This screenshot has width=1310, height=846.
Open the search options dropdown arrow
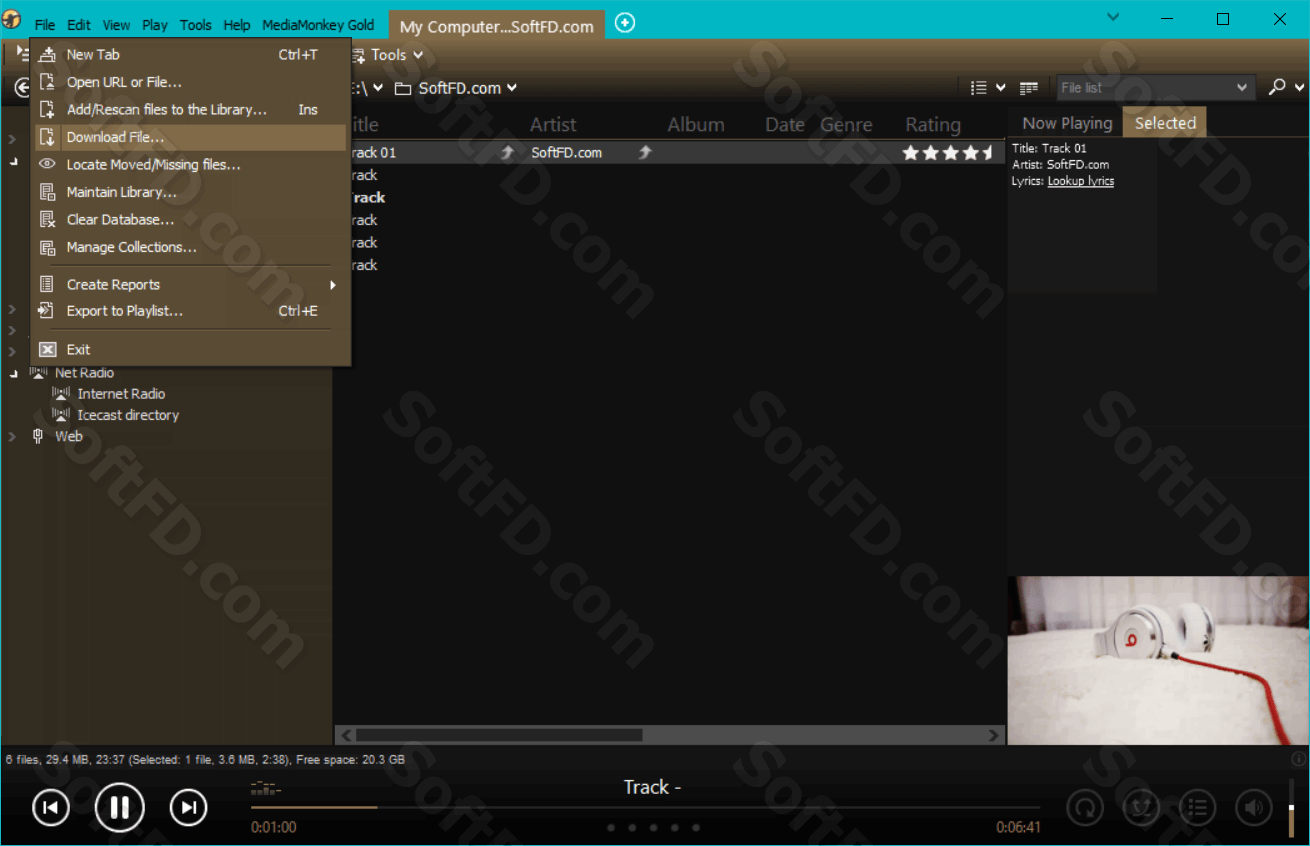coord(1298,88)
